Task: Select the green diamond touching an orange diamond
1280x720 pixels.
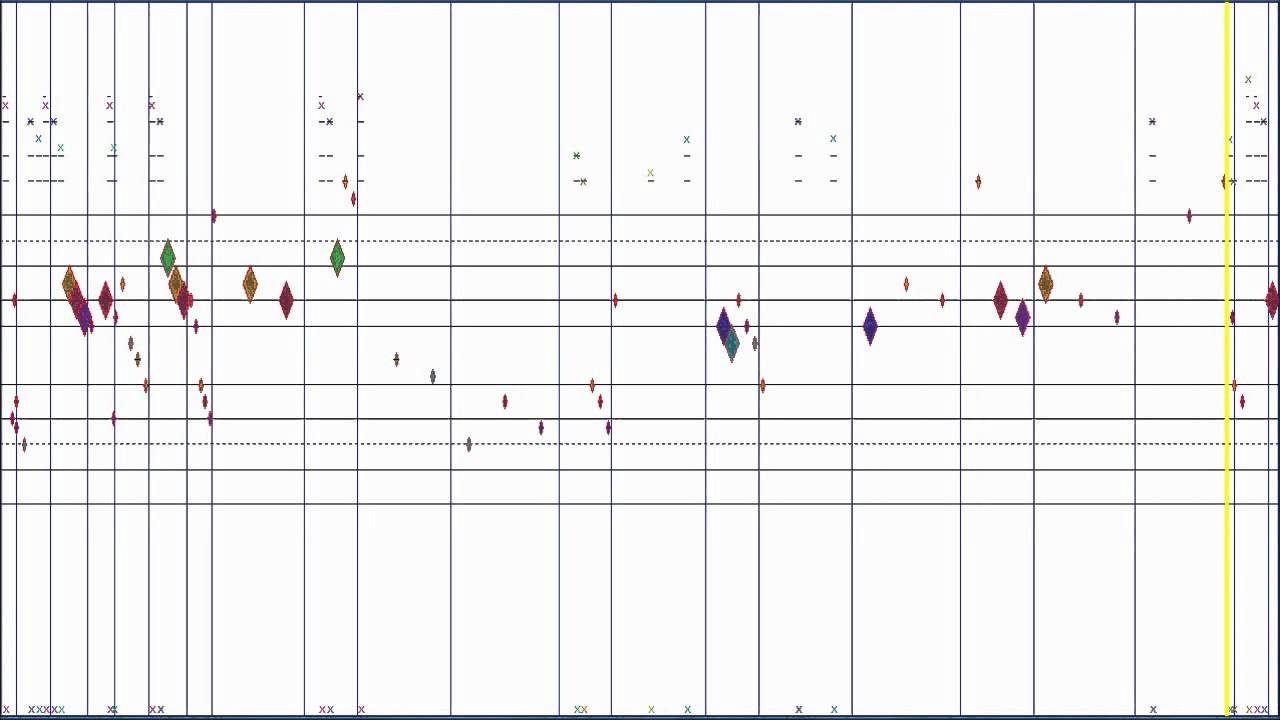Action: pos(167,257)
